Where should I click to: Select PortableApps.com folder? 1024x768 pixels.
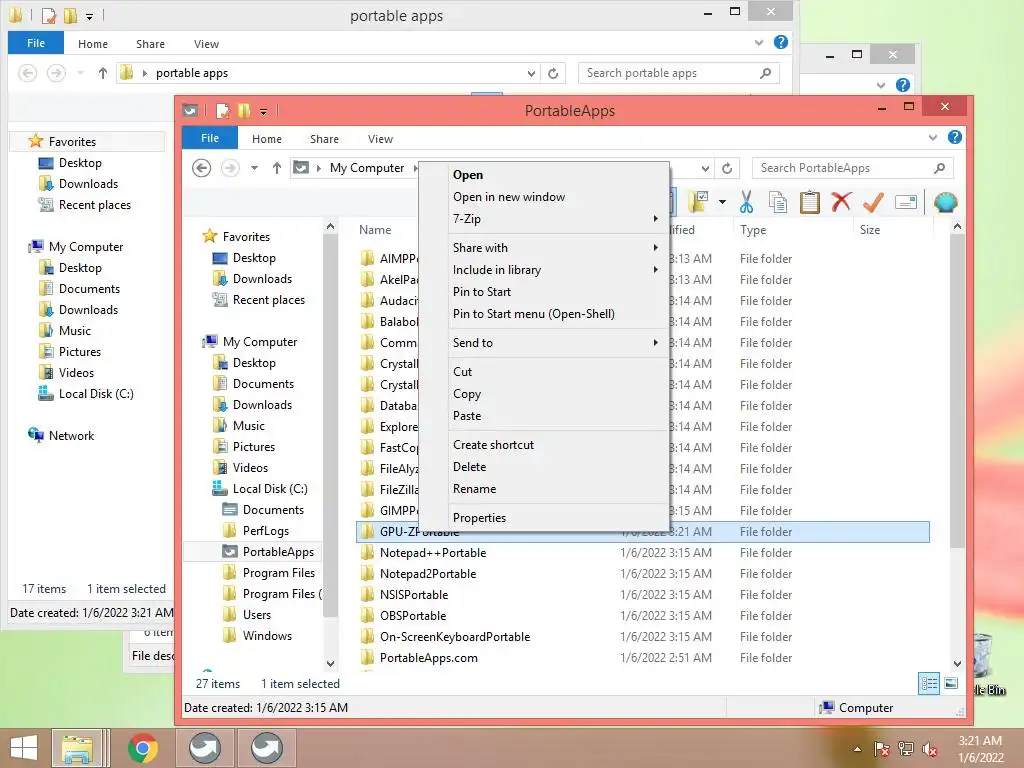[428, 658]
